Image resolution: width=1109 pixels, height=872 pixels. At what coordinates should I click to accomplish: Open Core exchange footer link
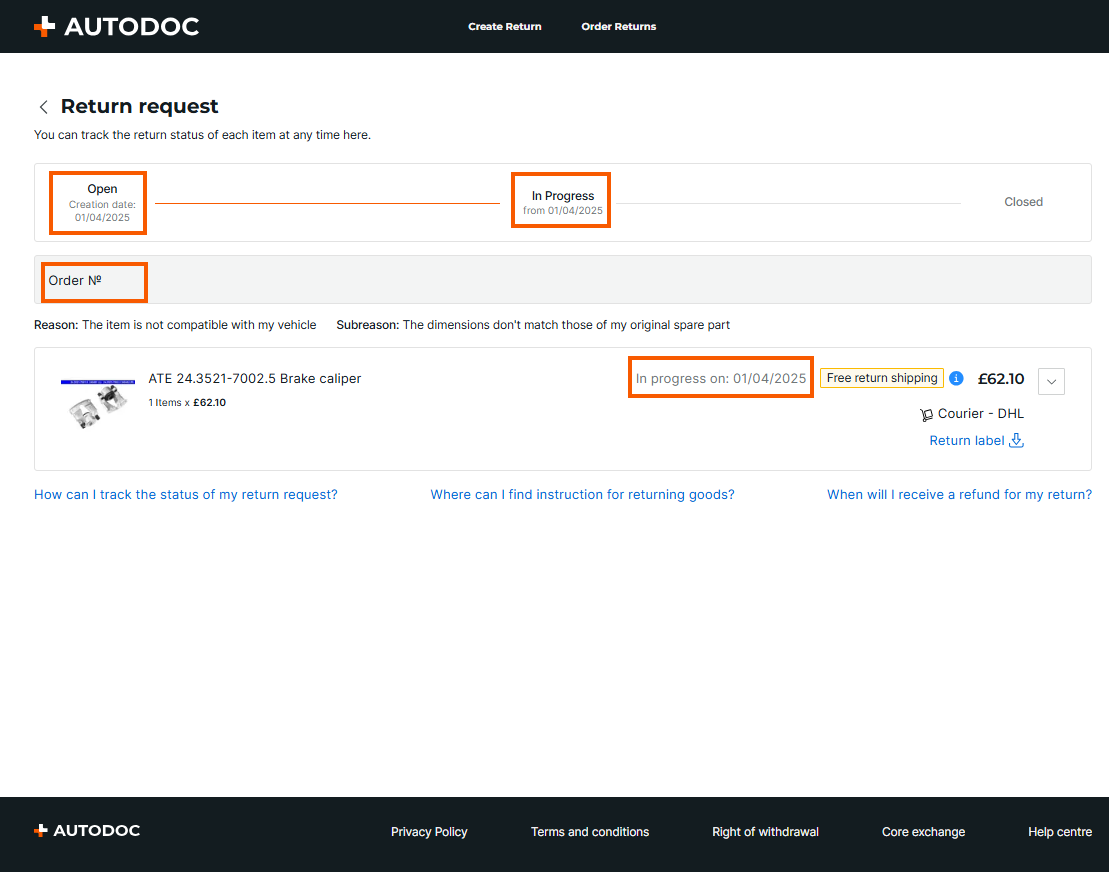pyautogui.click(x=923, y=832)
